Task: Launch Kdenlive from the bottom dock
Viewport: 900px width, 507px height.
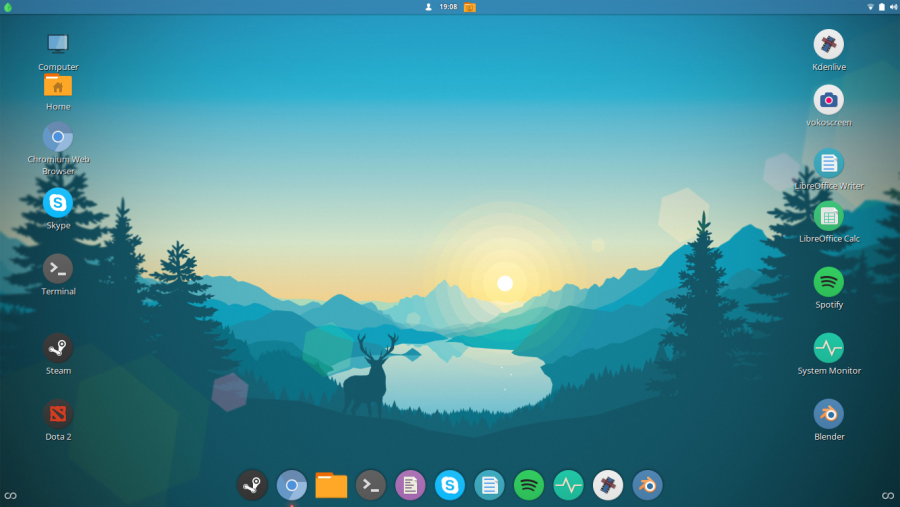Action: coord(608,485)
